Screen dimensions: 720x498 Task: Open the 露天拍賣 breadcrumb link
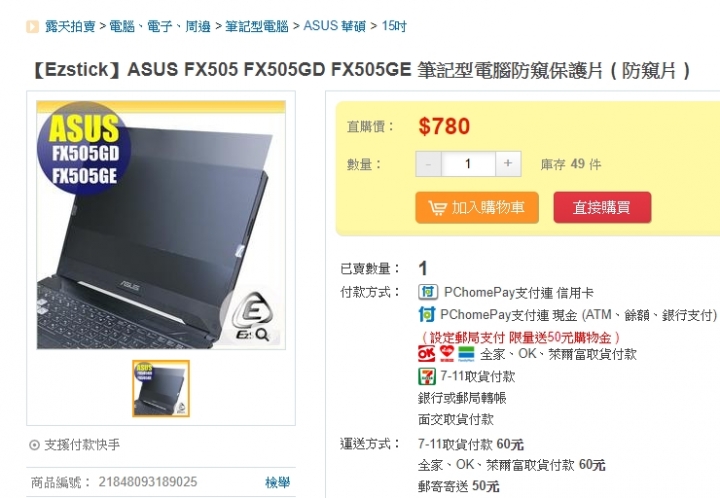point(70,26)
